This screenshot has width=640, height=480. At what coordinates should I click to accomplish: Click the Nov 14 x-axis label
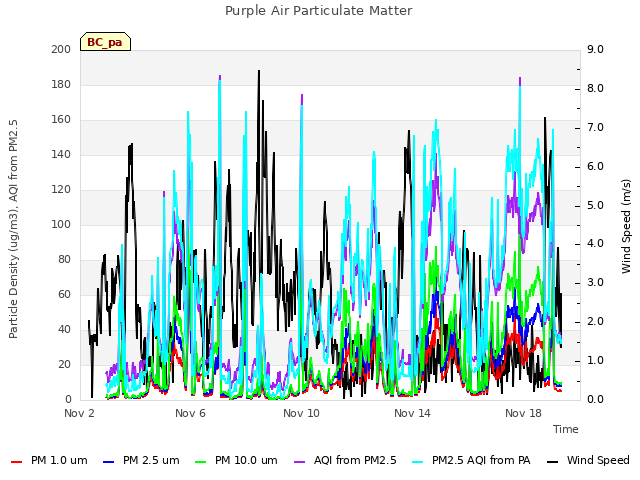coord(412,413)
